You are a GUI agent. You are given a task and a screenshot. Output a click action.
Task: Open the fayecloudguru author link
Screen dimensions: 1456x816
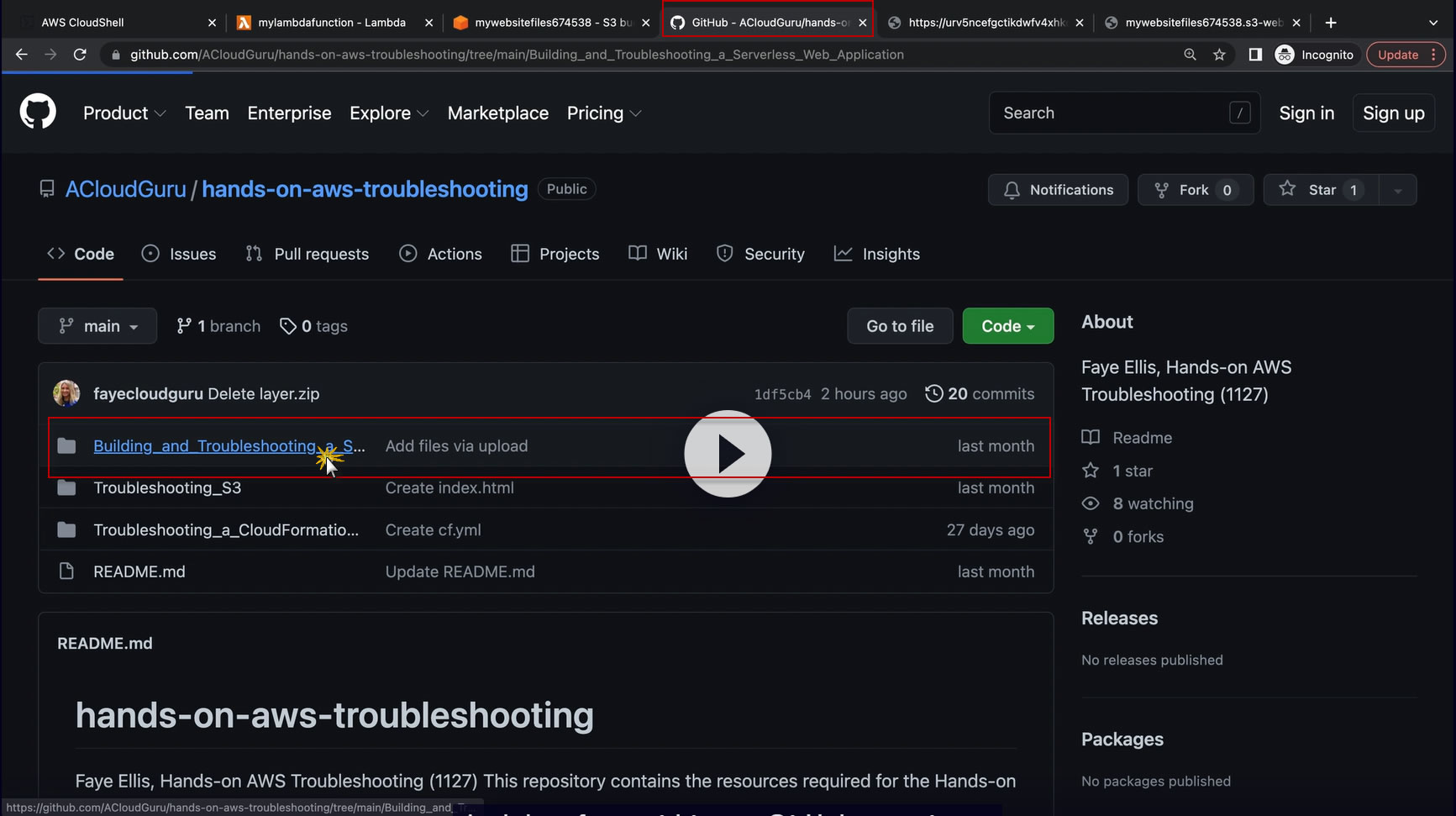(148, 393)
